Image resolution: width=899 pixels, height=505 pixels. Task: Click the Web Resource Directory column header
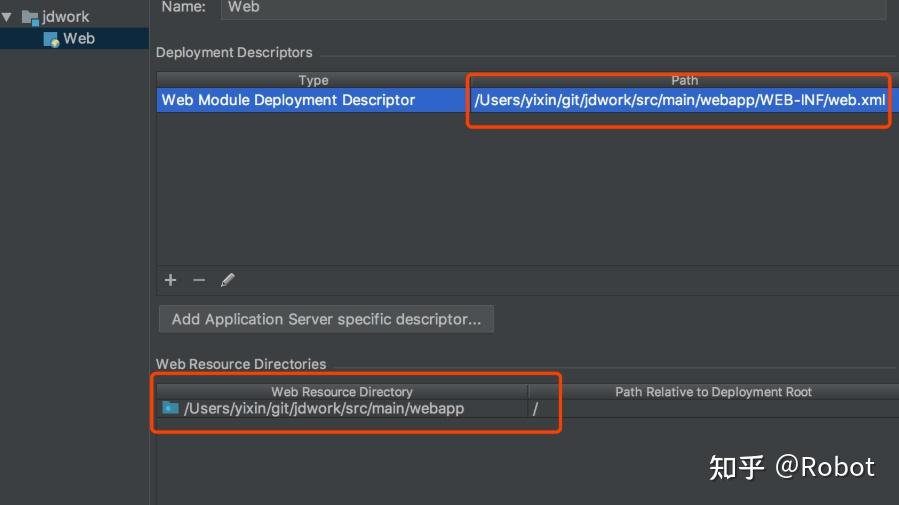(x=342, y=392)
